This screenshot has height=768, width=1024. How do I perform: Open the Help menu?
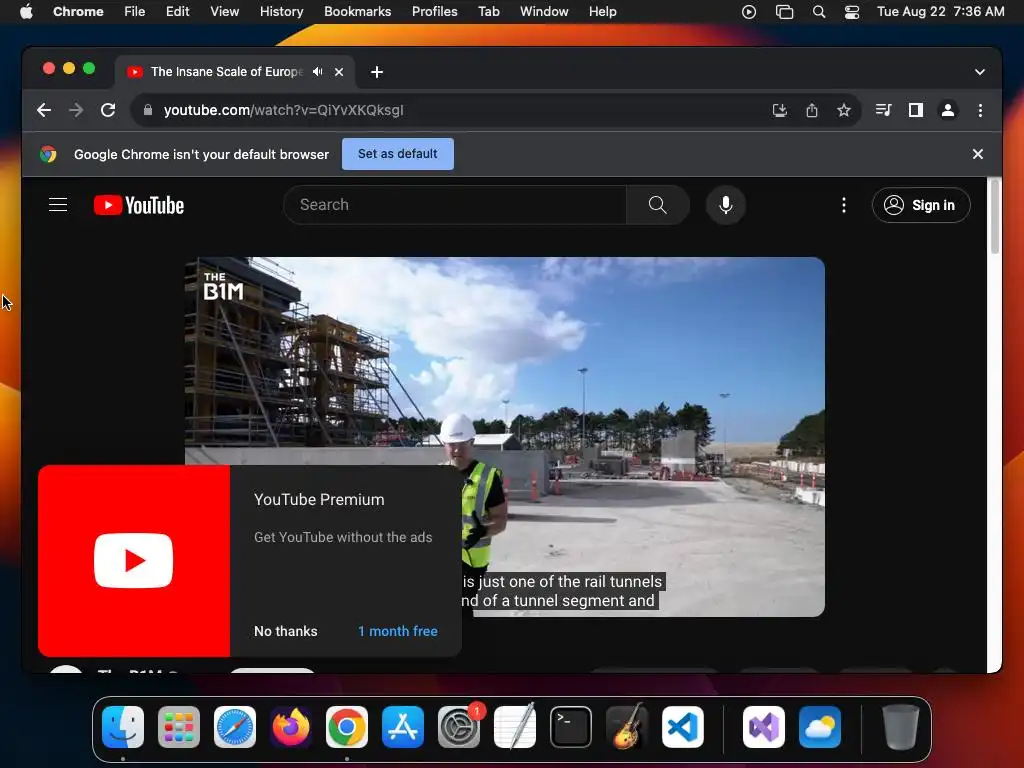point(602,12)
